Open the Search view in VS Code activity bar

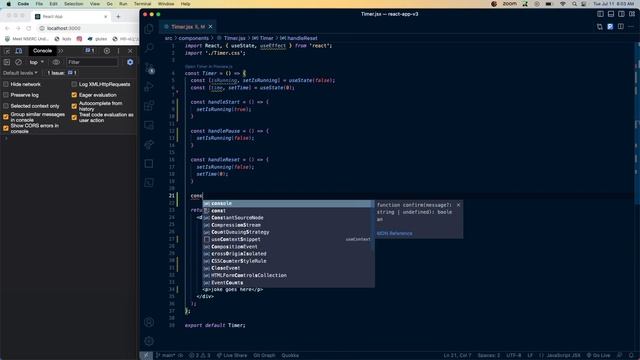(x=149, y=48)
